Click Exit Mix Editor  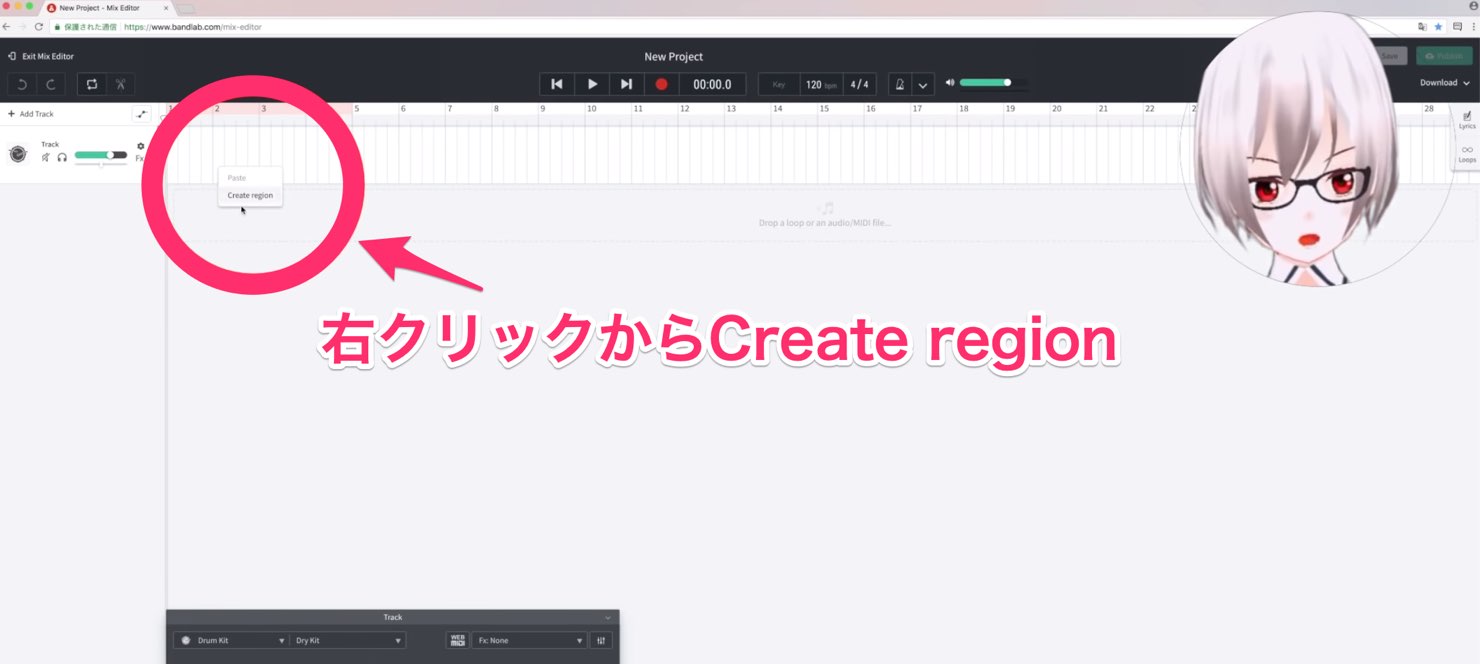click(x=41, y=56)
